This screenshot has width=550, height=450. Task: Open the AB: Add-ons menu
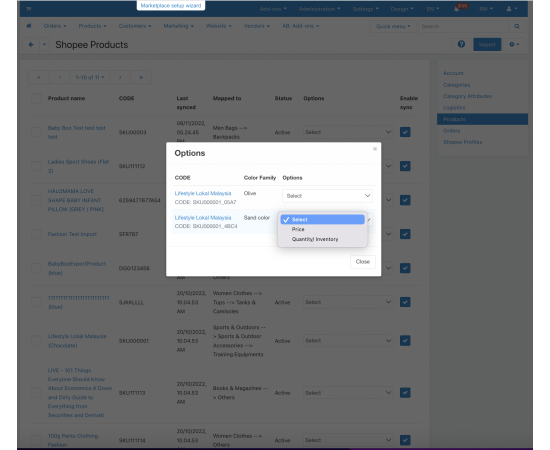(x=301, y=26)
